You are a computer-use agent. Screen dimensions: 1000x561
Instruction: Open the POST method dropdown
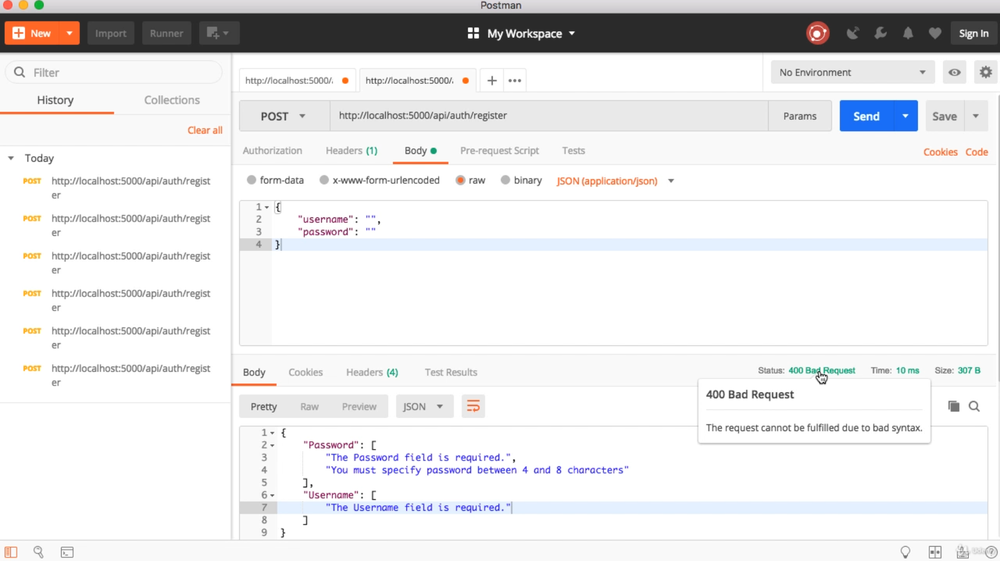284,116
